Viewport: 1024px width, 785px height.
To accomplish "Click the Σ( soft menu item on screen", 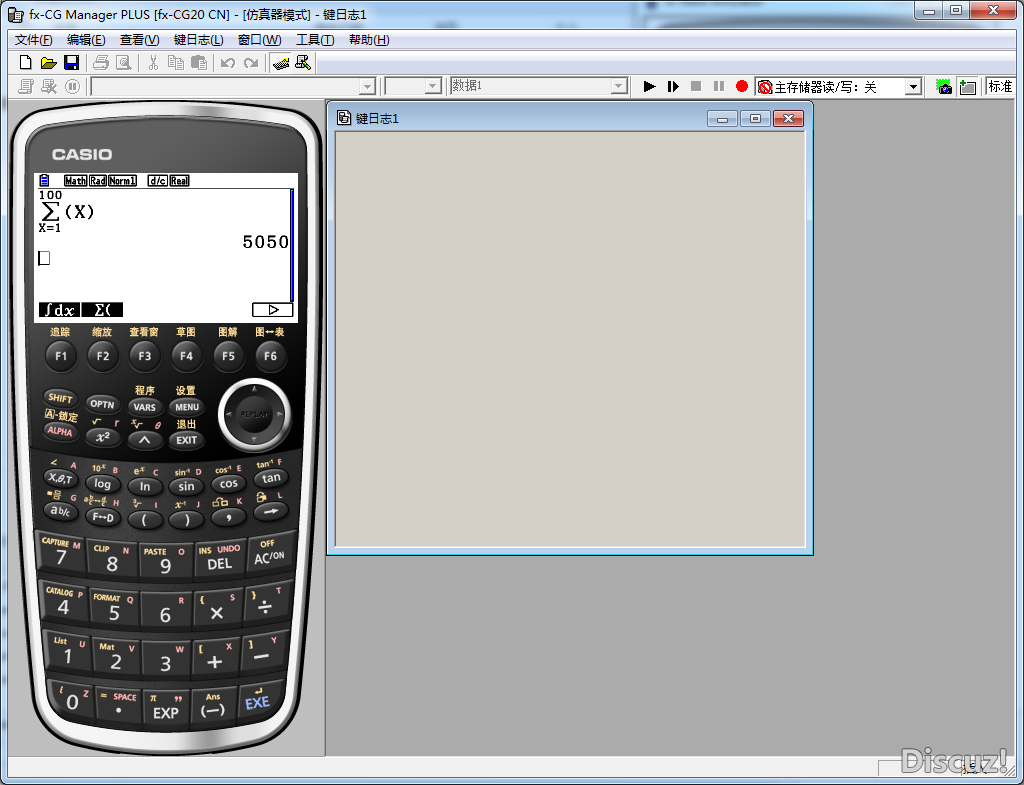I will pos(102,310).
